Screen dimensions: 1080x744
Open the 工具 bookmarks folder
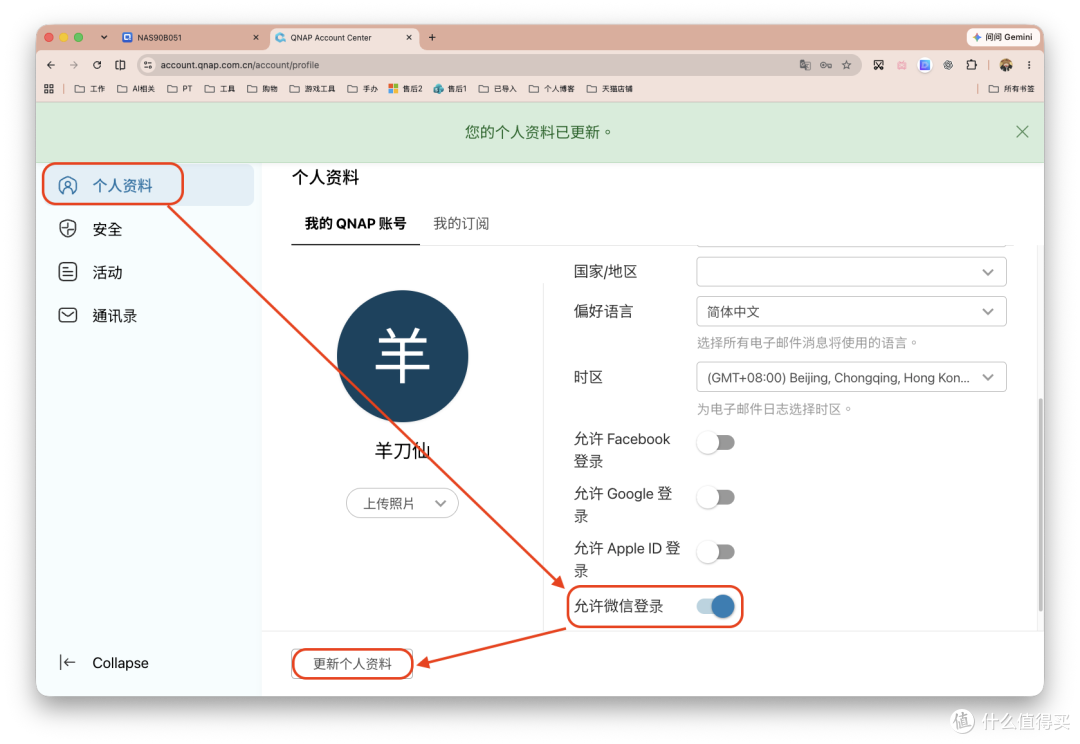pyautogui.click(x=220, y=89)
